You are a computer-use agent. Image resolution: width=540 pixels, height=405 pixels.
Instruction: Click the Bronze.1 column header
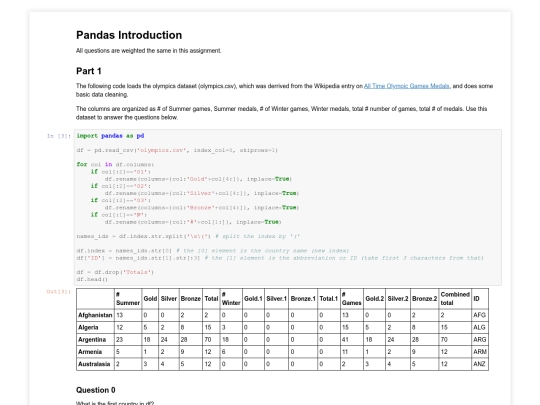pyautogui.click(x=303, y=299)
